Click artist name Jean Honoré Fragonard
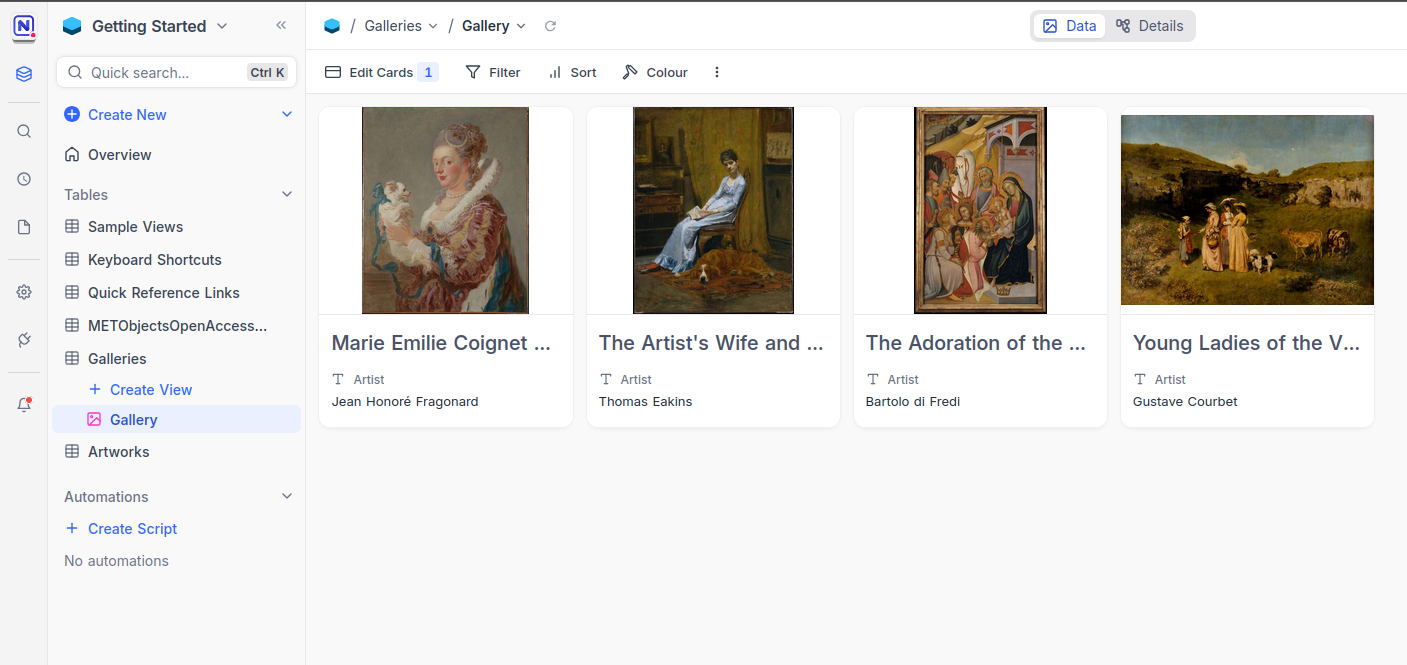 pos(405,402)
